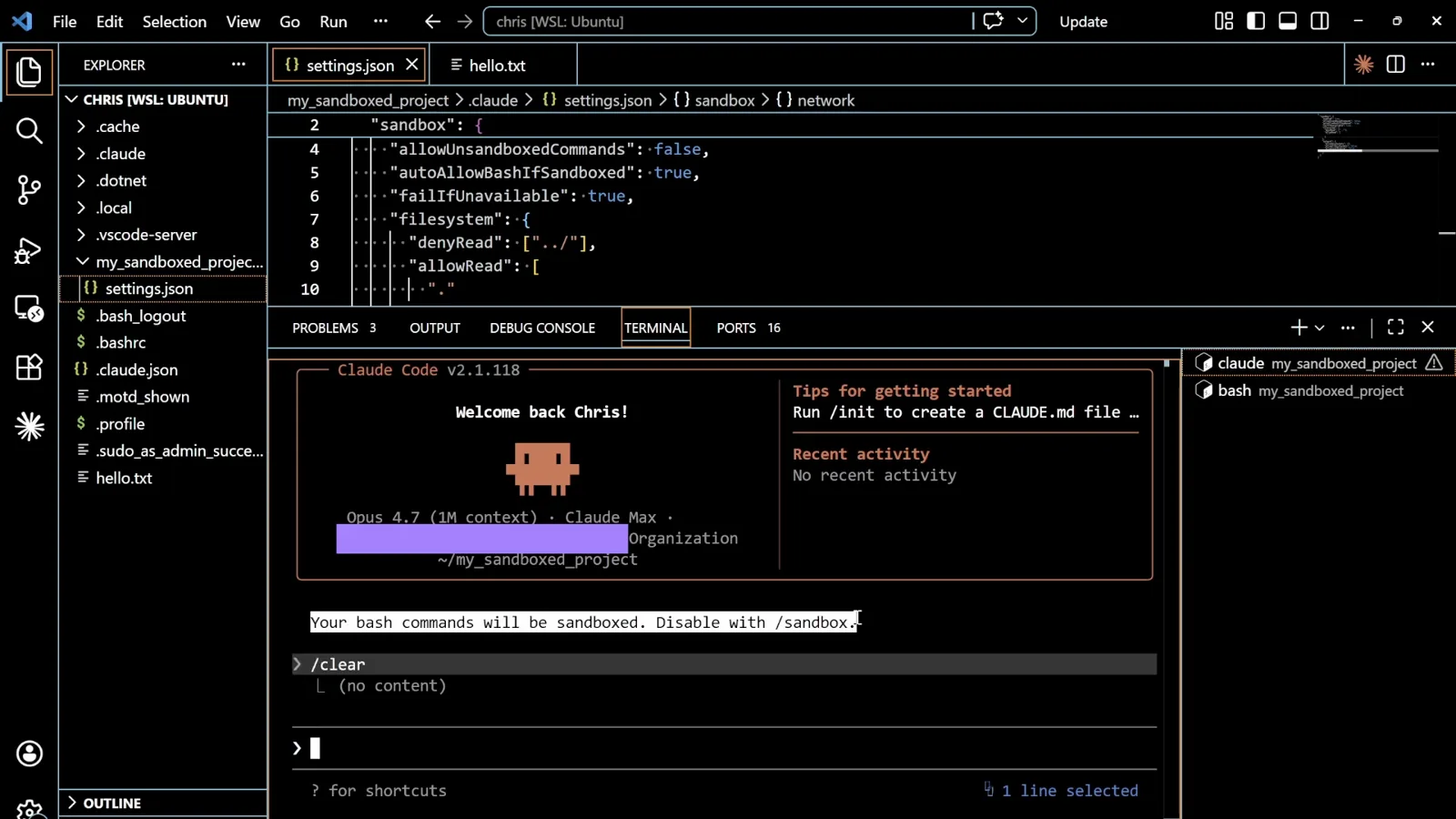Image resolution: width=1456 pixels, height=819 pixels.
Task: Click warning icon on claude terminal entry
Action: pyautogui.click(x=1434, y=363)
